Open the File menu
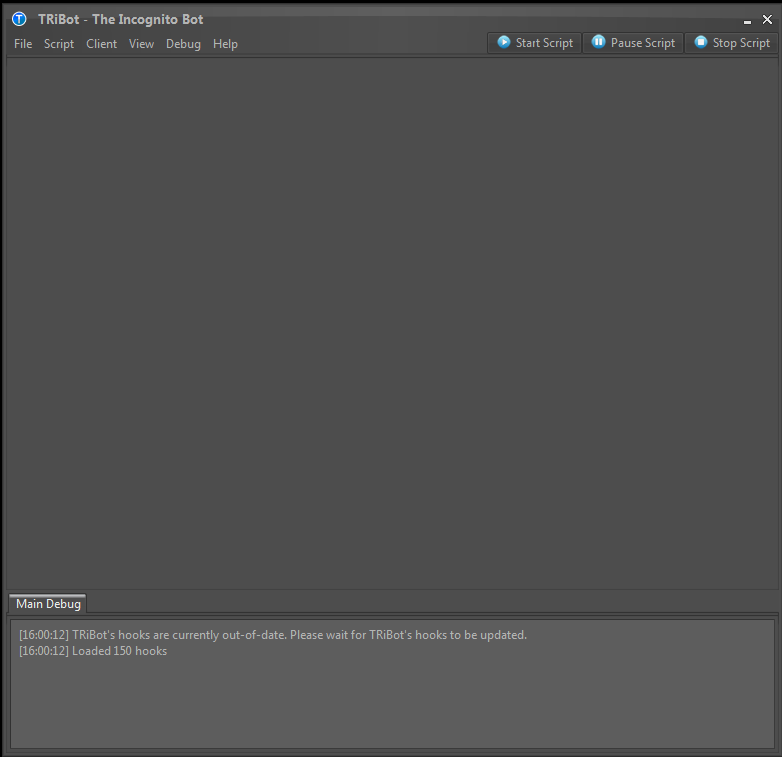 coord(23,44)
